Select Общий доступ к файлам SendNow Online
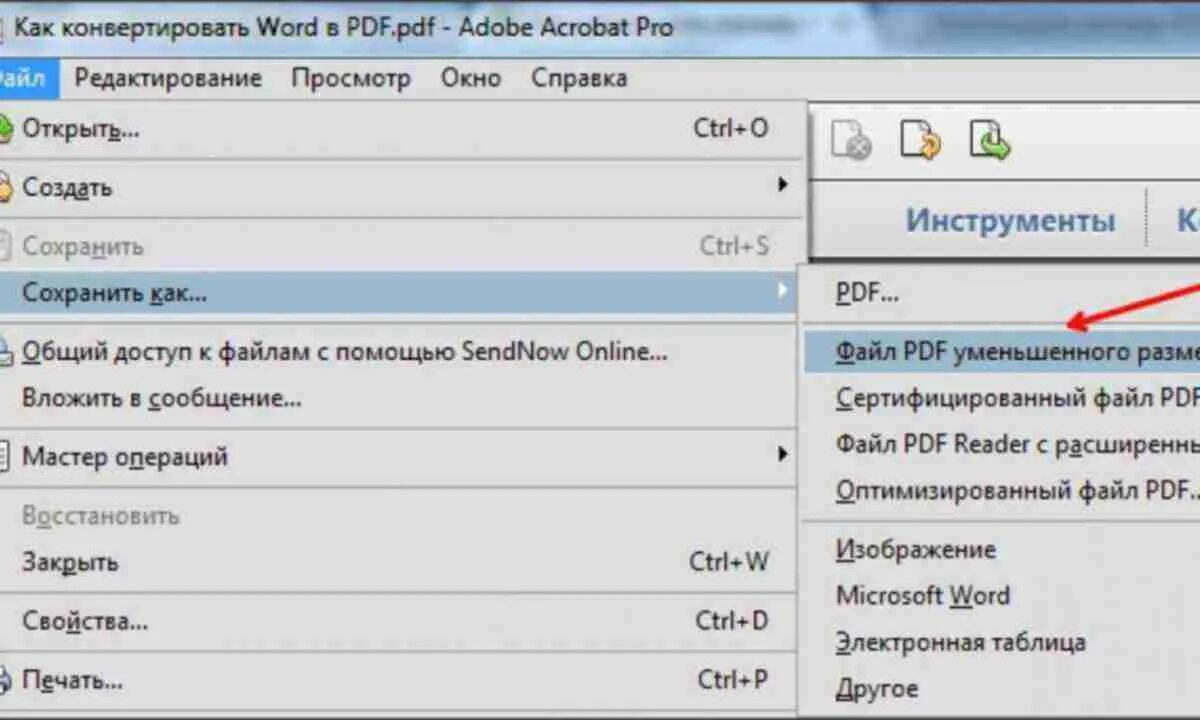1200x720 pixels. tap(400, 352)
